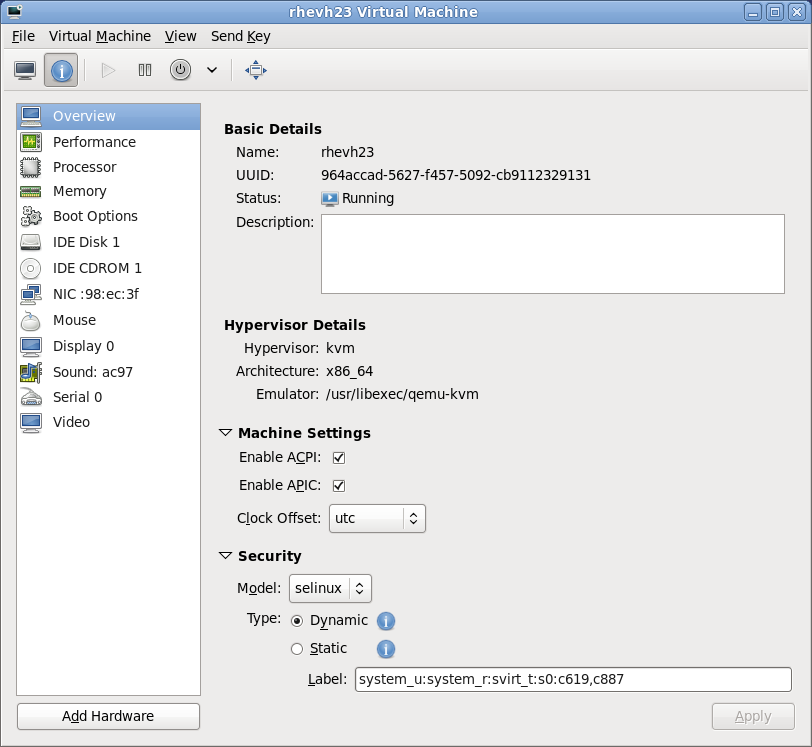
Task: Open the Virtual Machine menu
Action: pyautogui.click(x=100, y=36)
